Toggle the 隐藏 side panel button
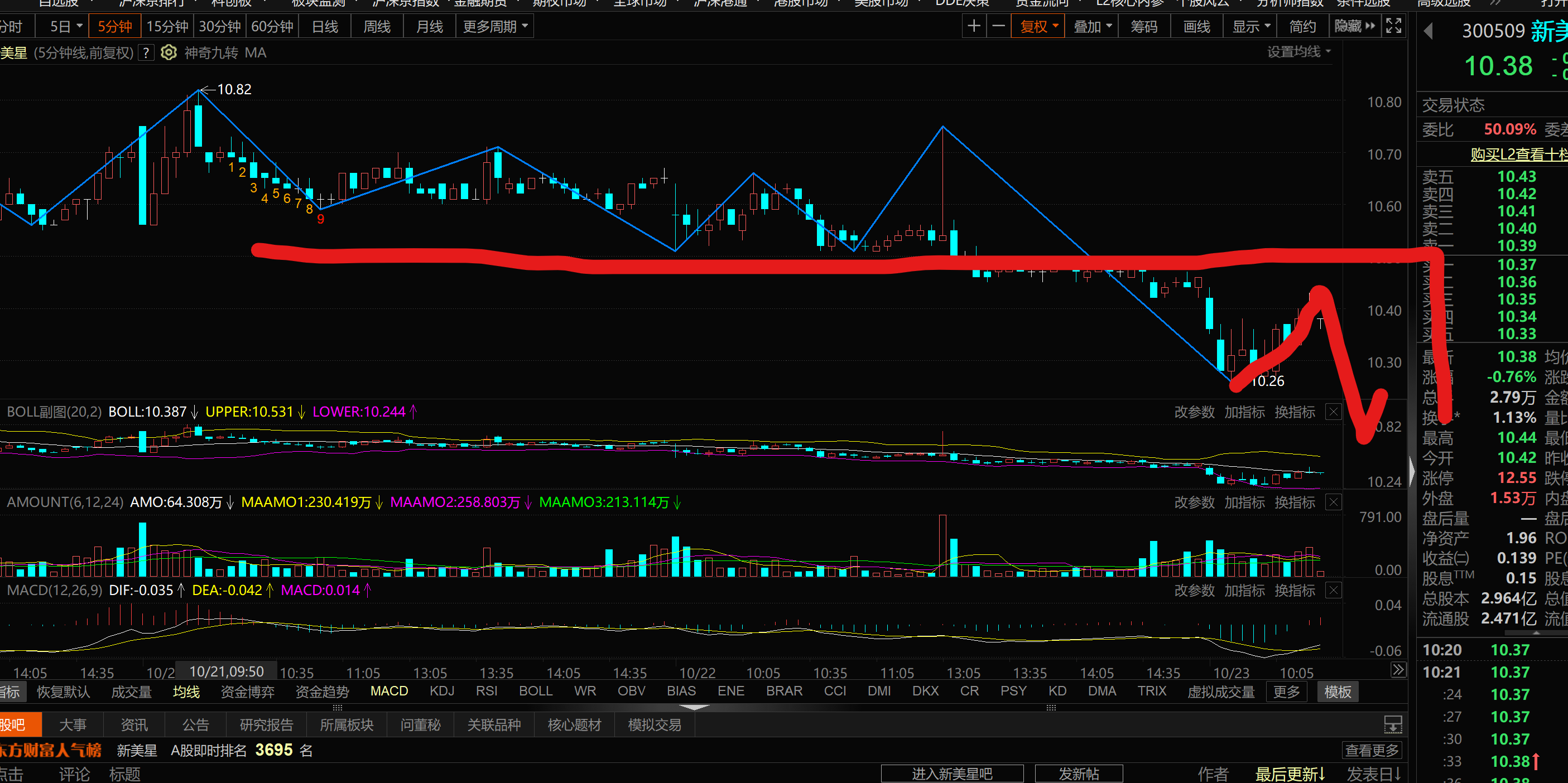The height and width of the screenshot is (783, 1568). click(1354, 26)
